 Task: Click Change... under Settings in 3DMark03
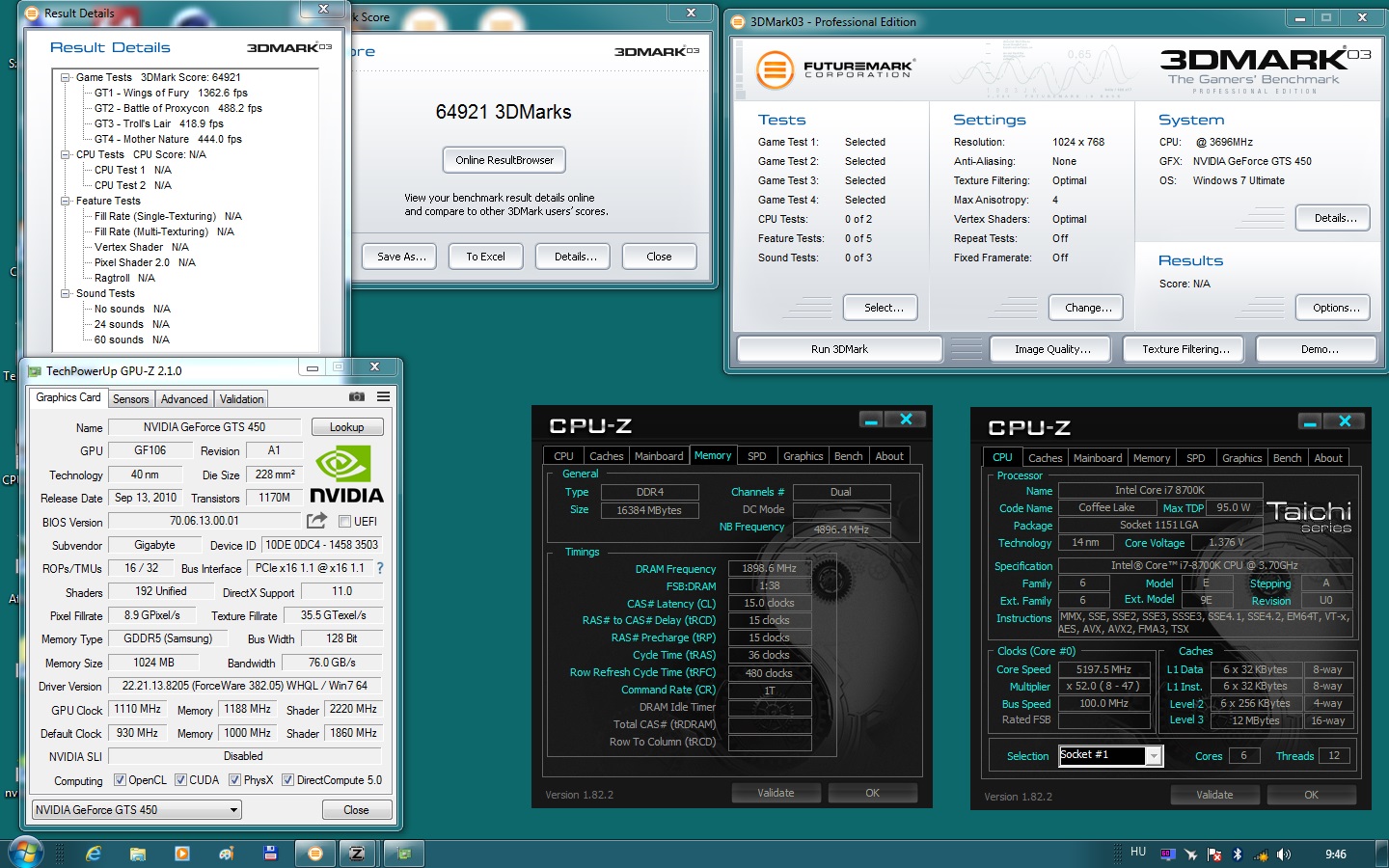pyautogui.click(x=1088, y=308)
